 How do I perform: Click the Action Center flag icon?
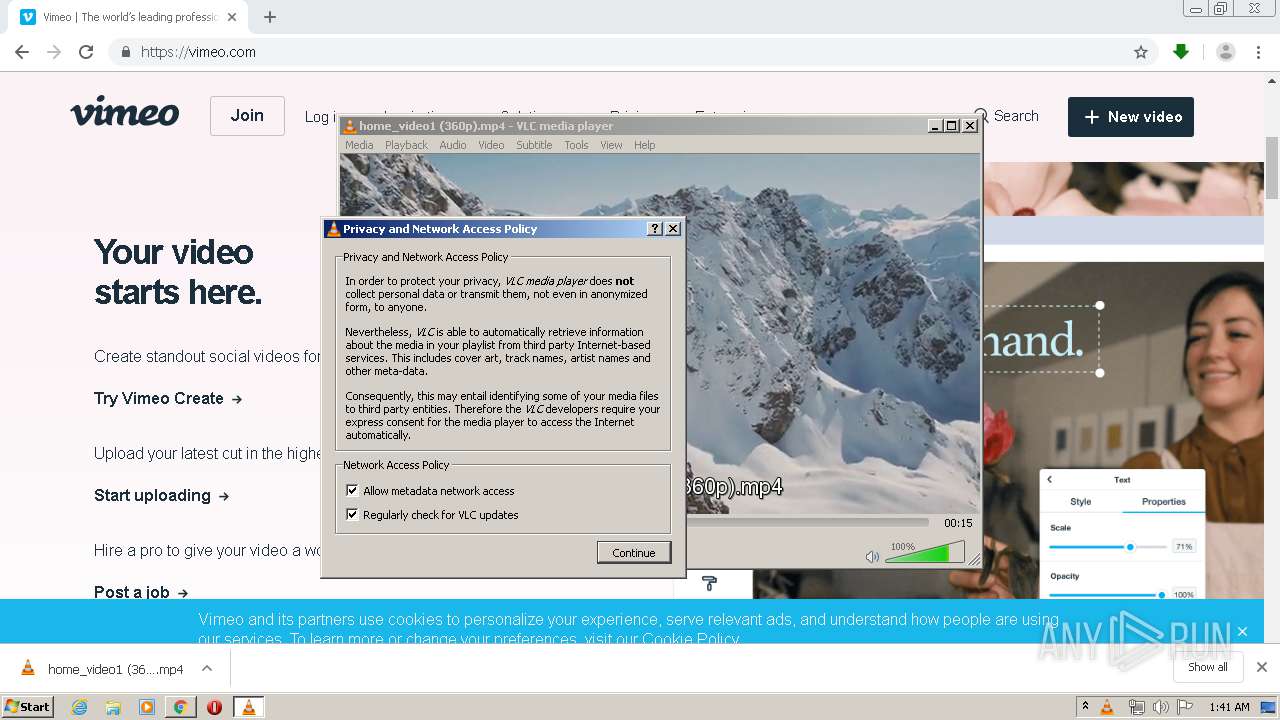coord(1184,707)
